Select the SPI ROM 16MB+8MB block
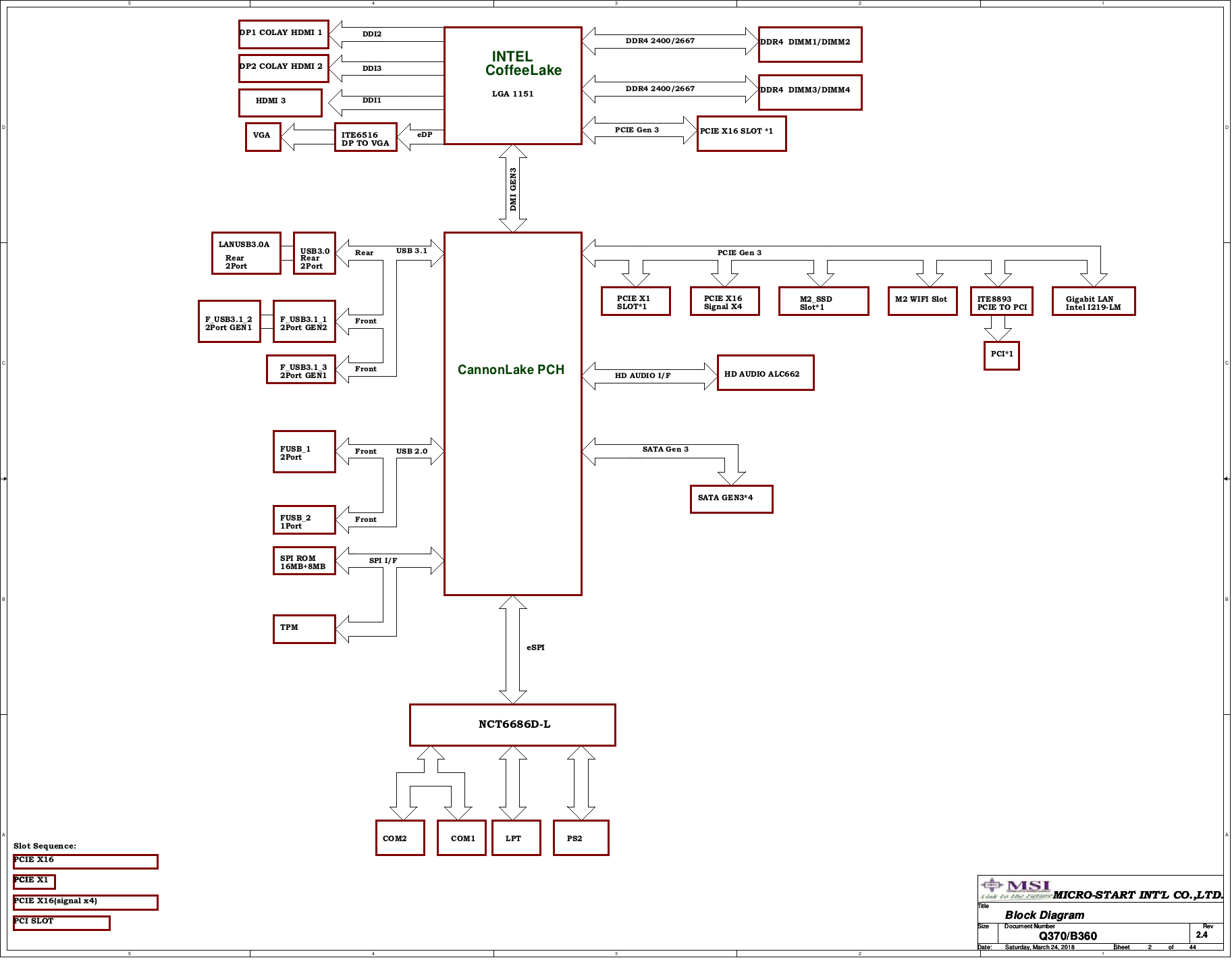 304,561
